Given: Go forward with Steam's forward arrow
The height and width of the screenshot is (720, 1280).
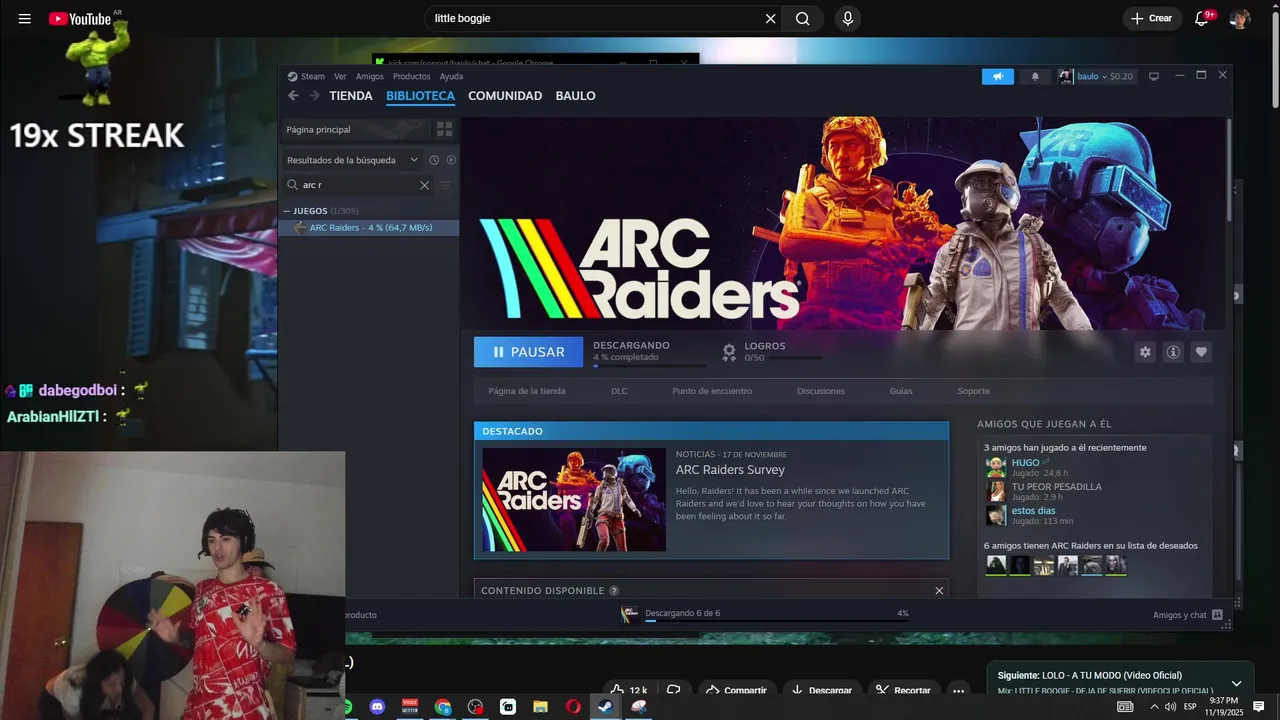Looking at the screenshot, I should (314, 96).
